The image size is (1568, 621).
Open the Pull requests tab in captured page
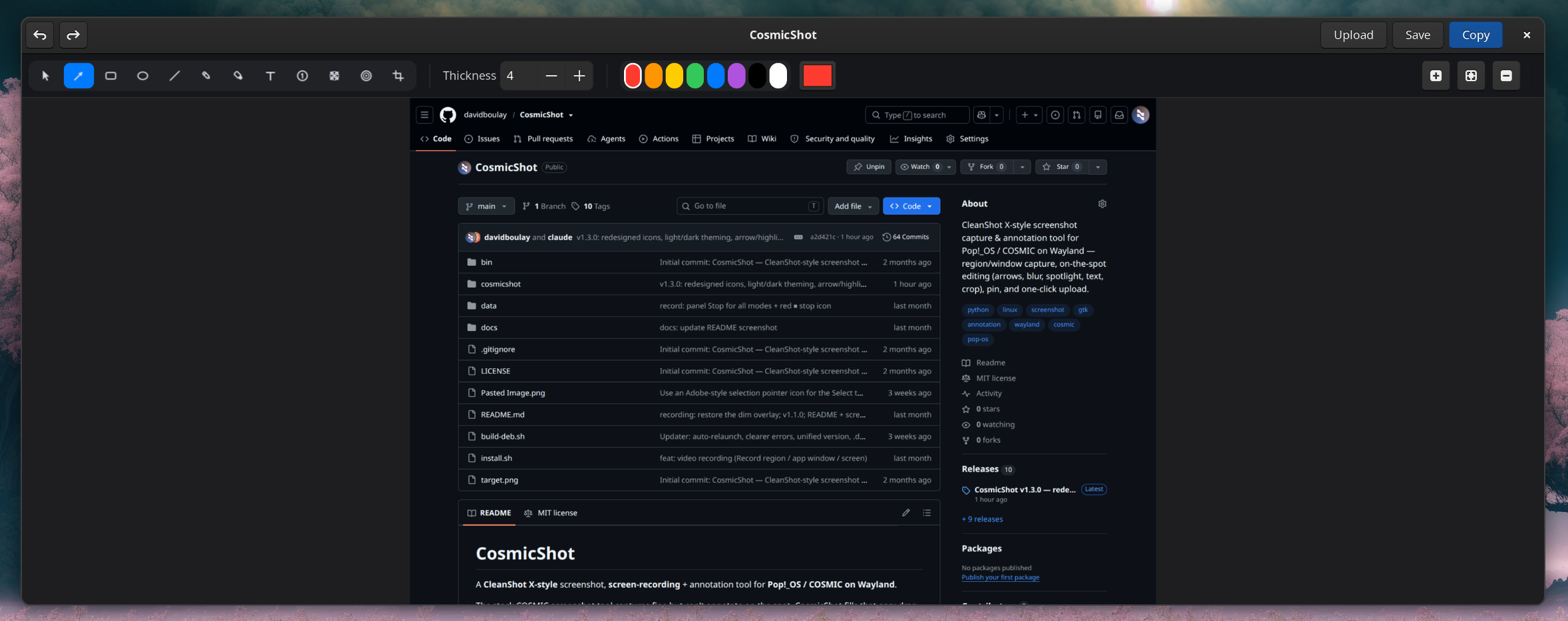tap(543, 139)
